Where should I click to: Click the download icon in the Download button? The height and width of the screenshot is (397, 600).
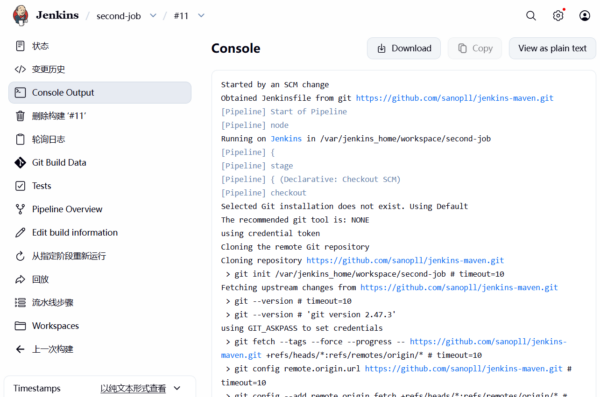click(x=382, y=48)
